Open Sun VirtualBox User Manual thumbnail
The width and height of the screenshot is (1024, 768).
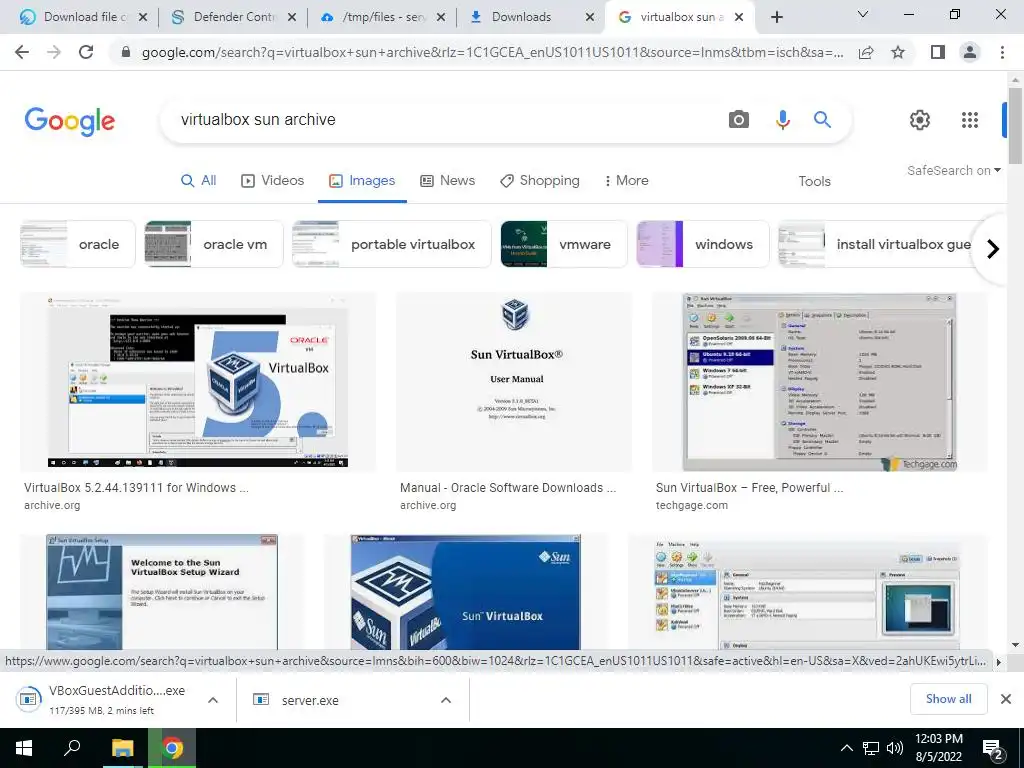514,381
